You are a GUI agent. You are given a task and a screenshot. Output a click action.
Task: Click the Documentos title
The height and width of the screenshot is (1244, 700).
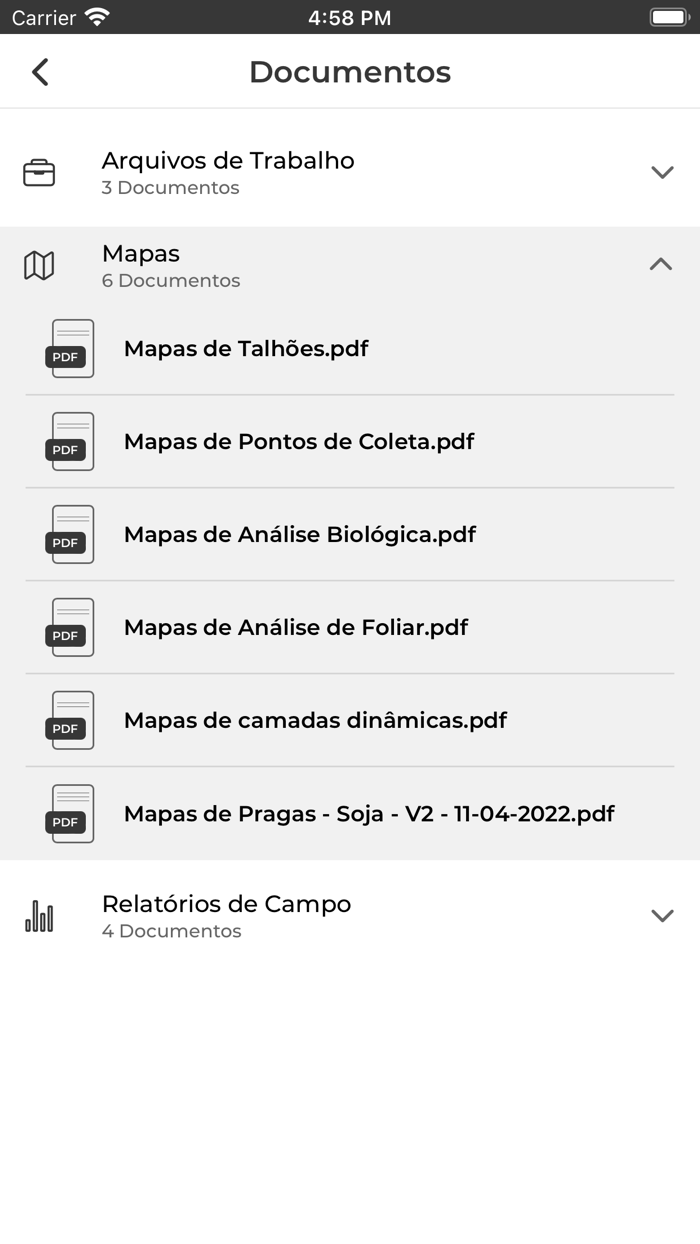[x=349, y=71]
